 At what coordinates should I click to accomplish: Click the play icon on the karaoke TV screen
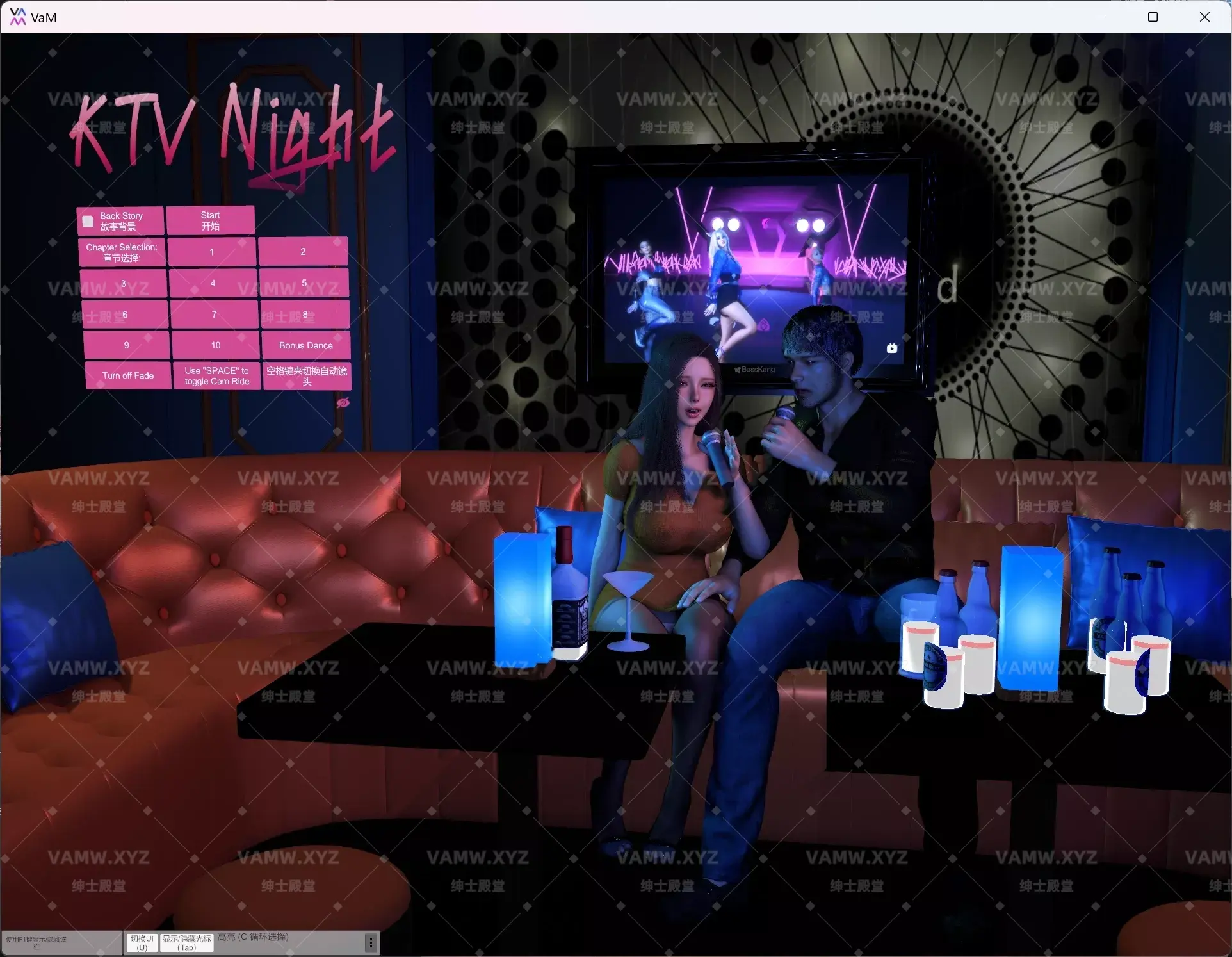coord(891,348)
